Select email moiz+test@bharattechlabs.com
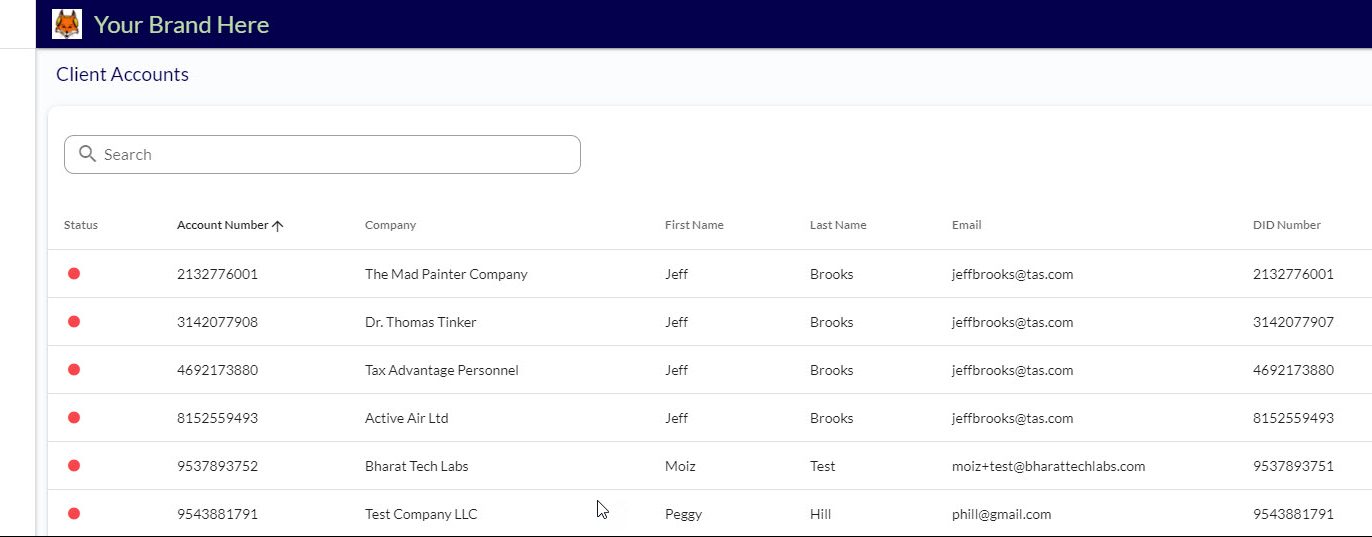This screenshot has height=537, width=1372. pos(1048,466)
